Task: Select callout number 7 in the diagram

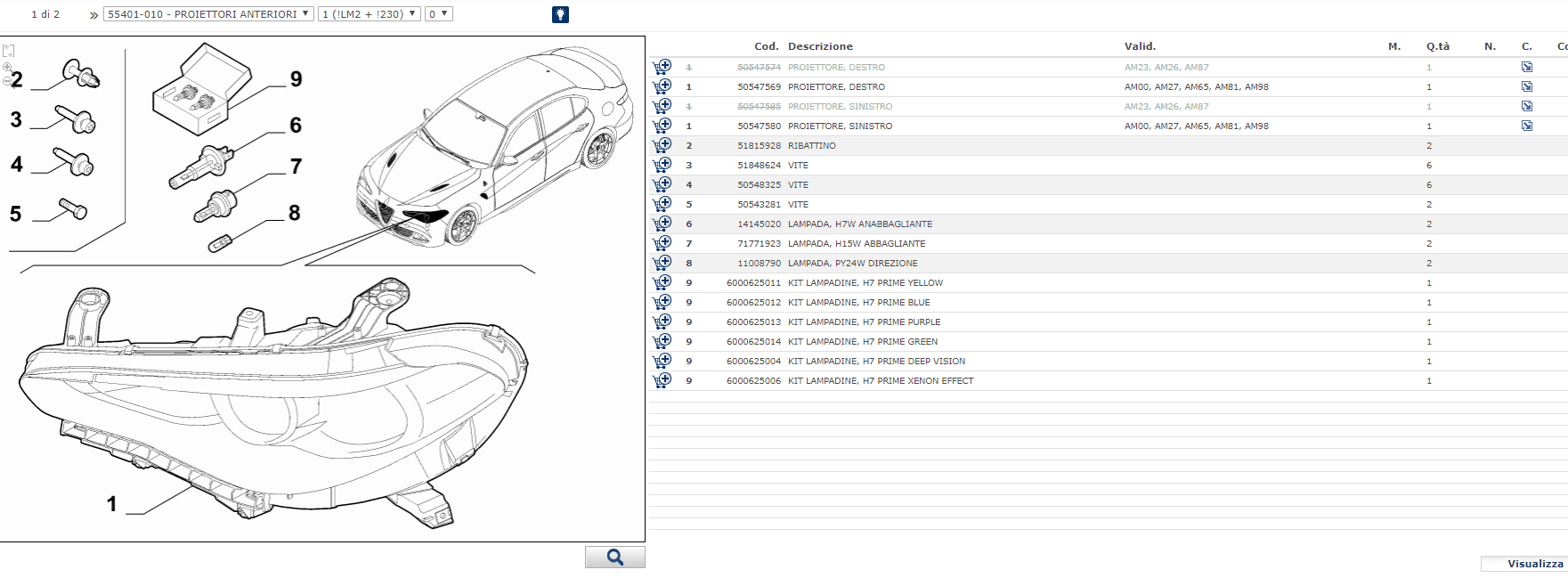Action: click(x=297, y=167)
